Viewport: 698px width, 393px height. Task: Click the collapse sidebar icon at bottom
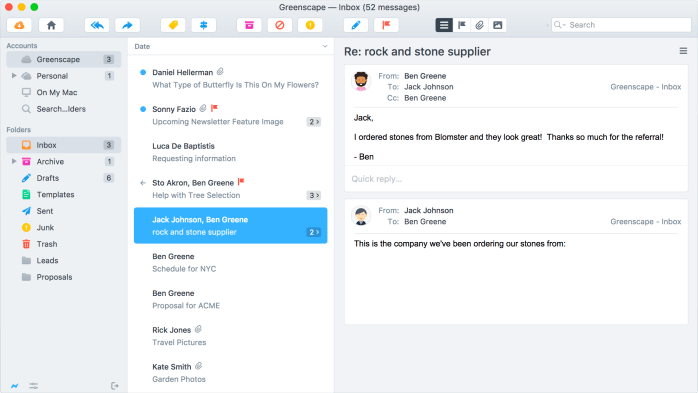114,385
